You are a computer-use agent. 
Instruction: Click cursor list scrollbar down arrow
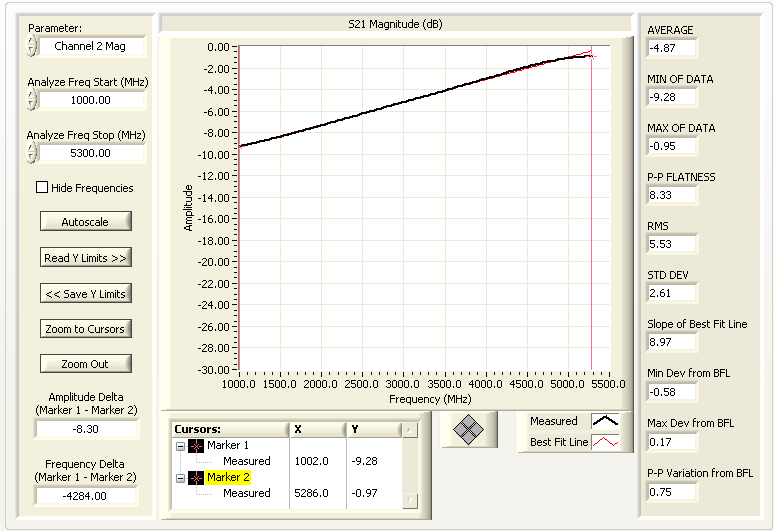click(x=409, y=501)
